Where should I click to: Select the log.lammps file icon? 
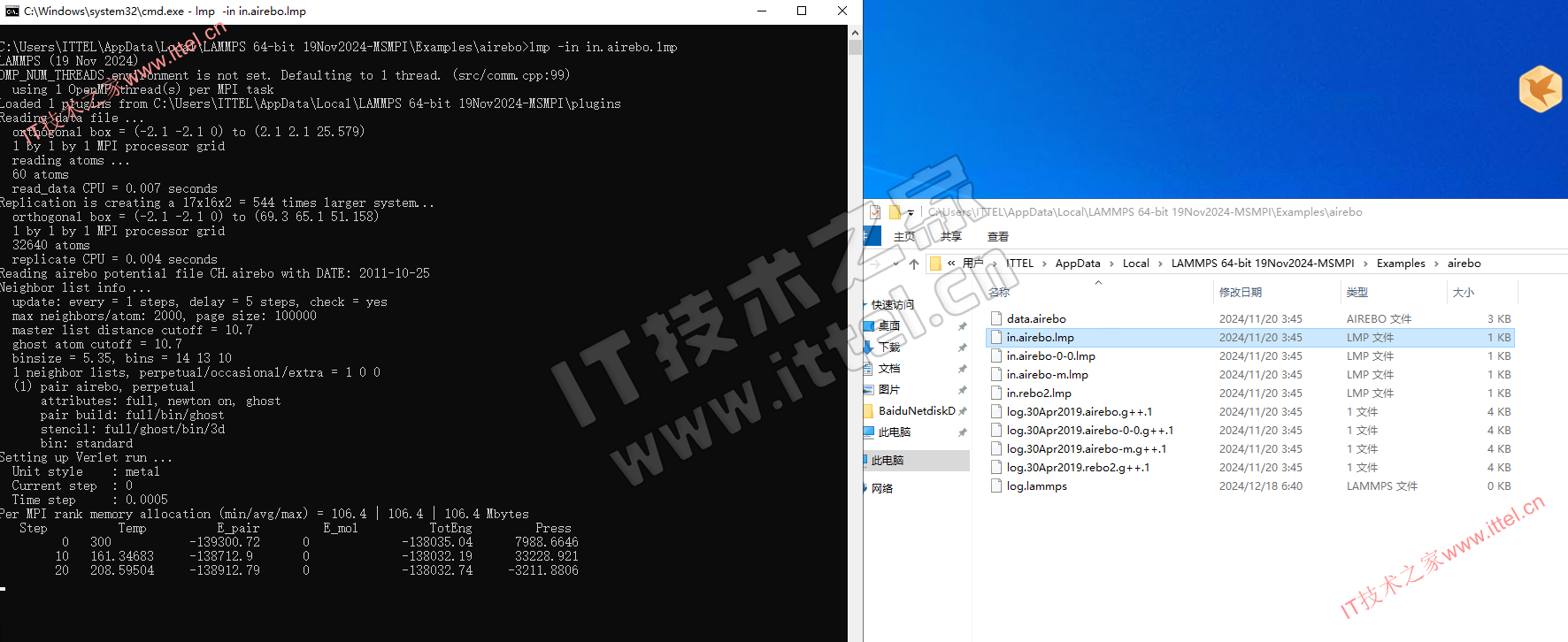click(x=996, y=485)
